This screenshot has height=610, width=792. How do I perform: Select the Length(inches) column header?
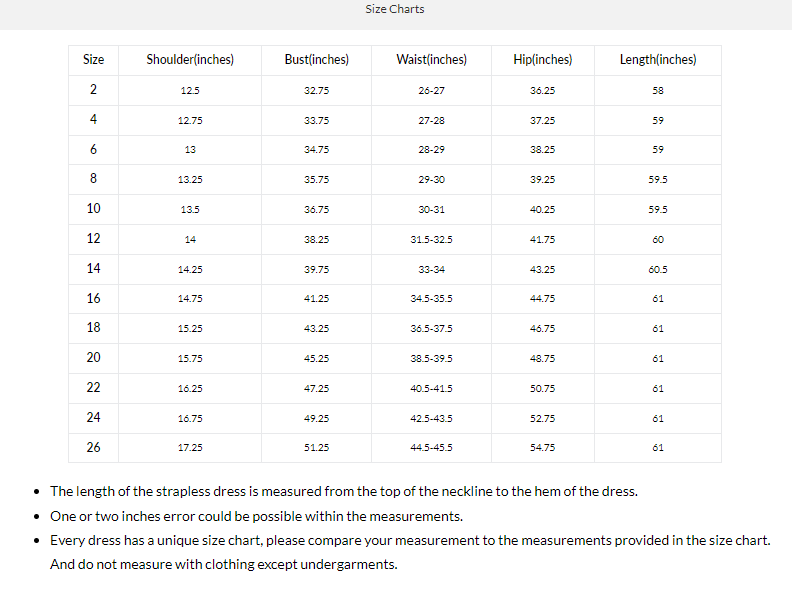point(657,60)
